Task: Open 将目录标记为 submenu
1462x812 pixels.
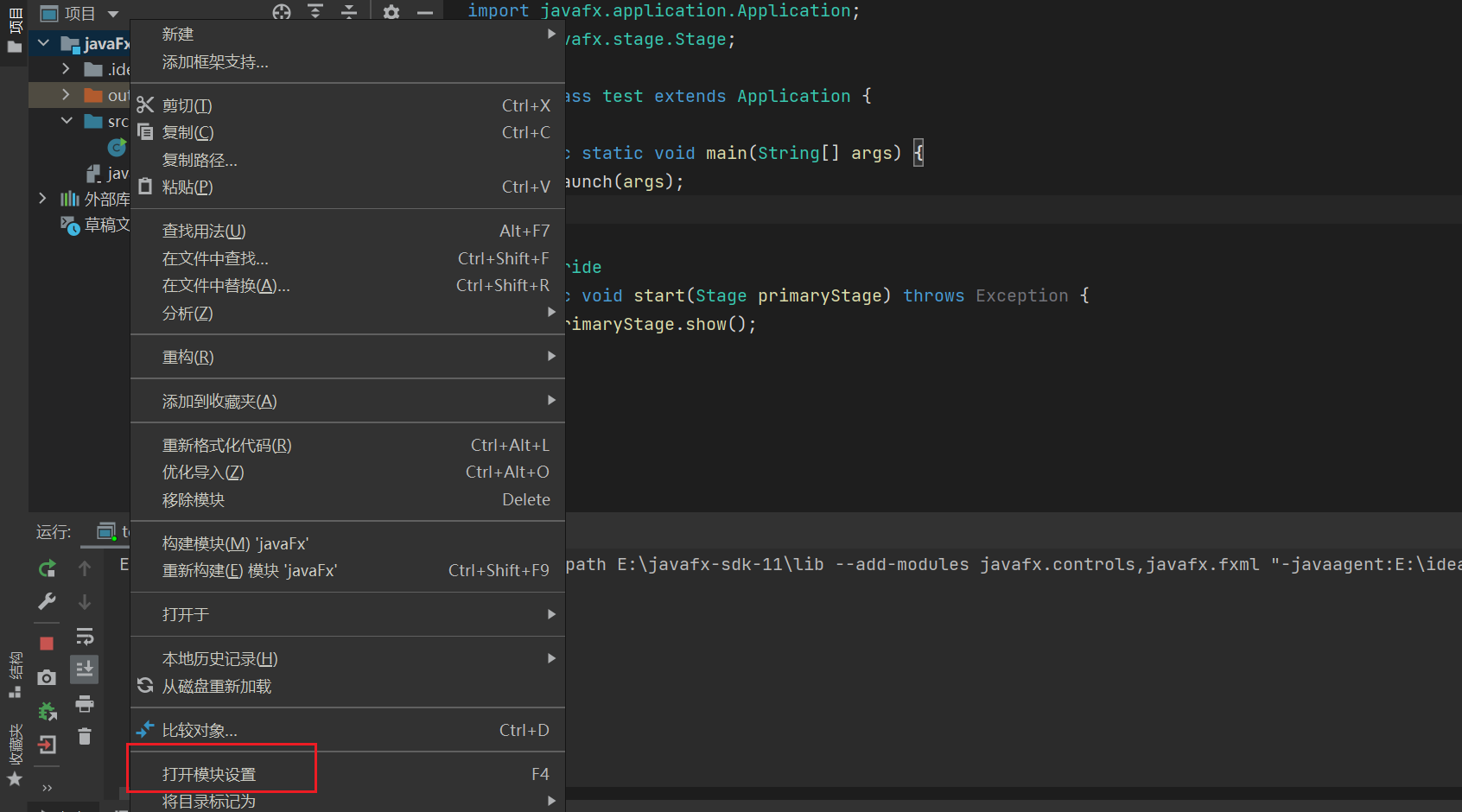Action: pos(347,801)
